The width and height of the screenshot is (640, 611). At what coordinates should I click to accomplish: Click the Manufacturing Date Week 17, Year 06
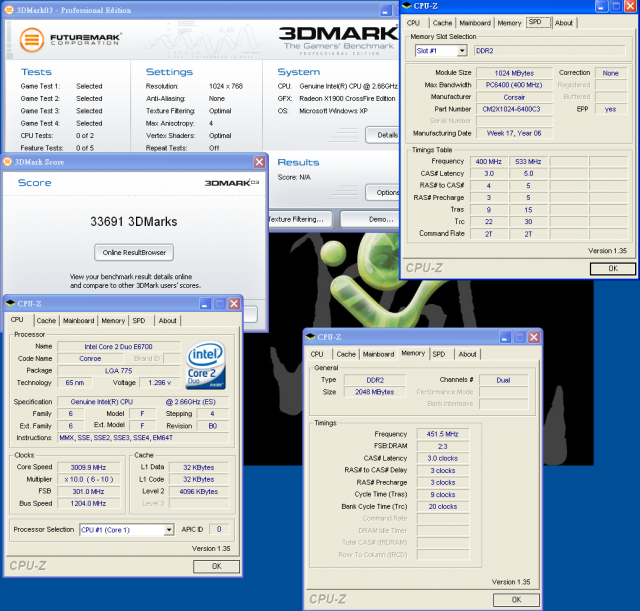[x=514, y=133]
